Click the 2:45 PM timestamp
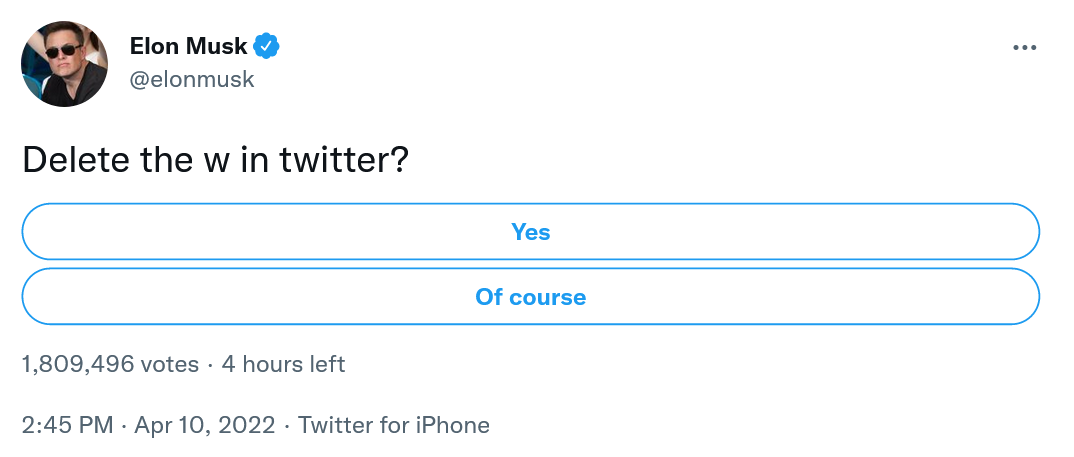 click(x=67, y=425)
